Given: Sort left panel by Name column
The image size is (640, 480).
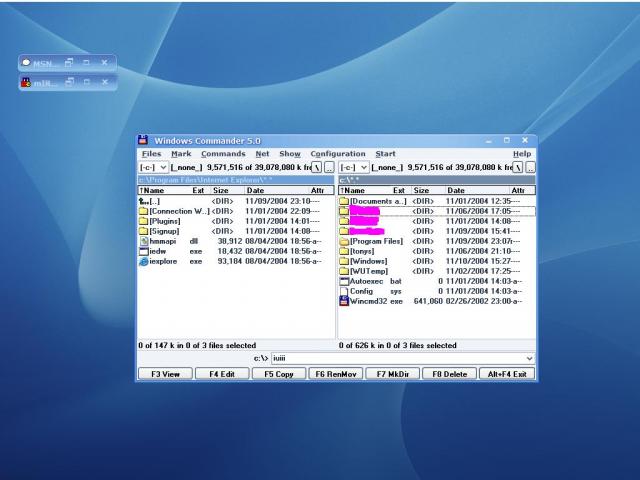Looking at the screenshot, I should tap(164, 190).
